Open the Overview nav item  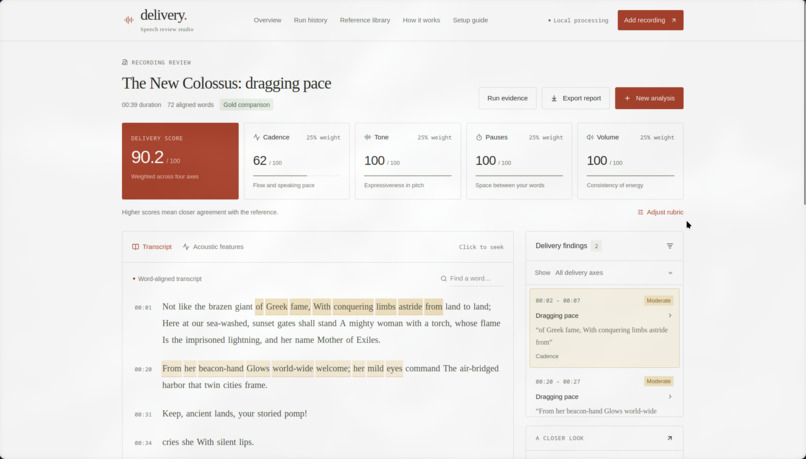(267, 20)
